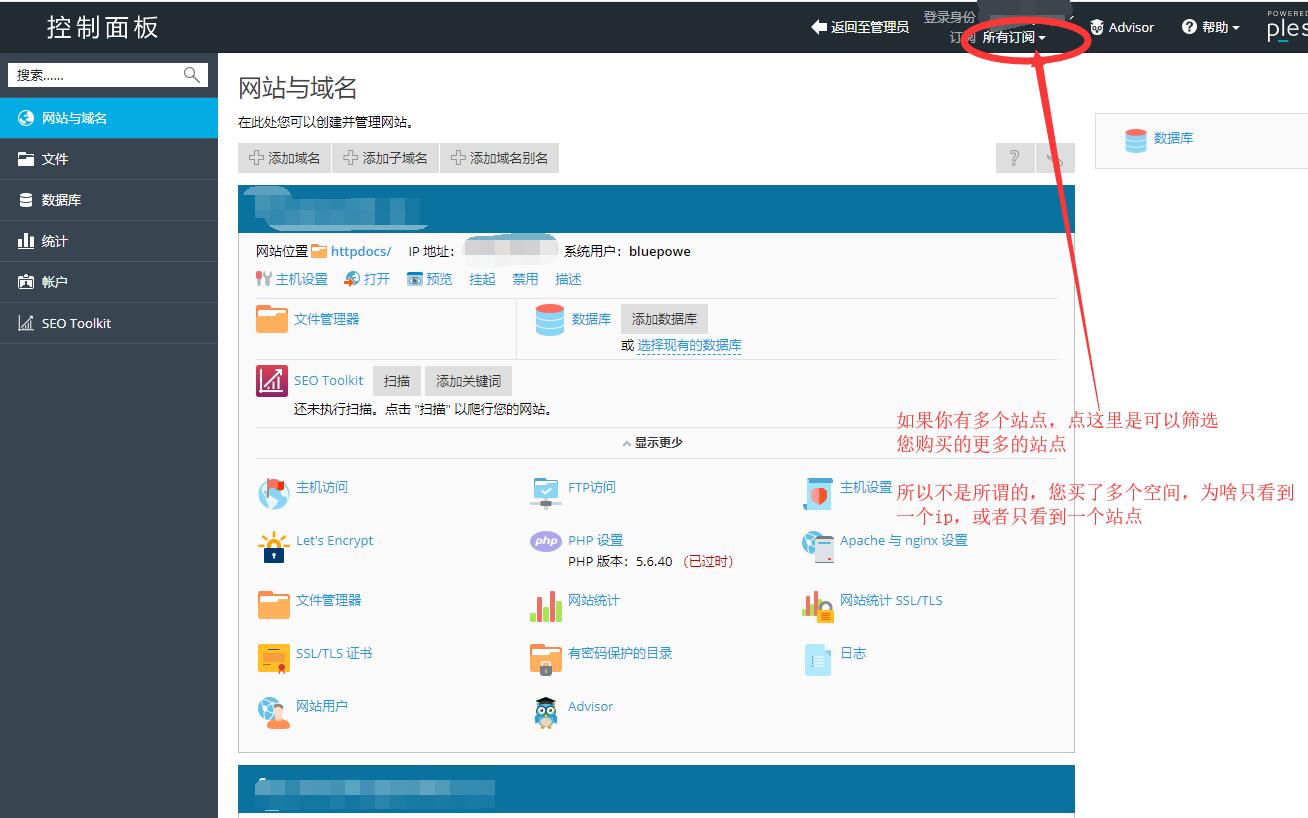Click the 统计 bar chart sidebar icon

(26, 241)
